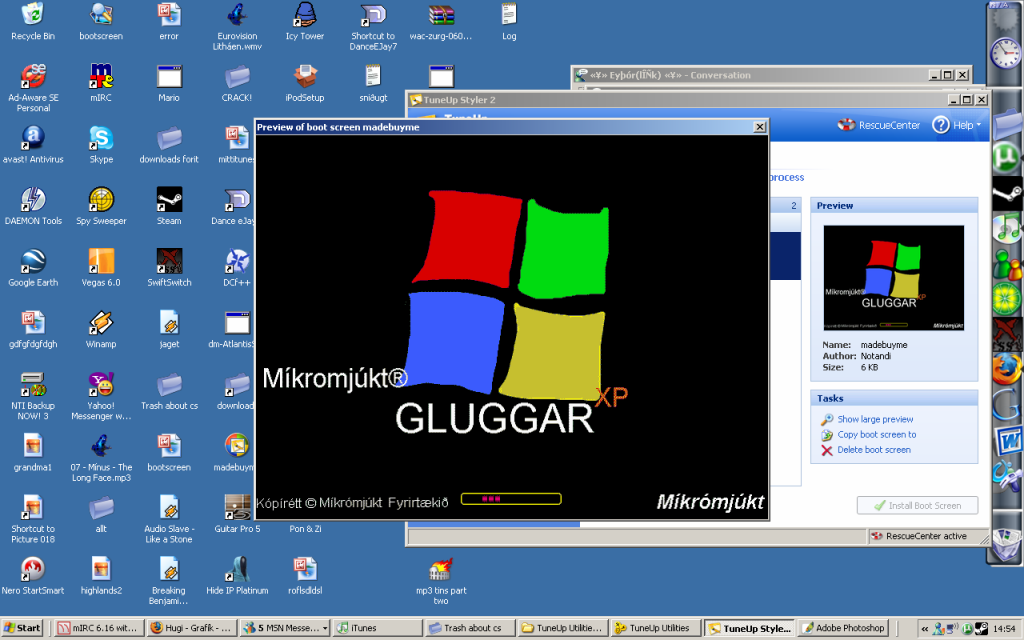
Task: Switch to mIRC 6.16 taskbar item
Action: point(98,628)
